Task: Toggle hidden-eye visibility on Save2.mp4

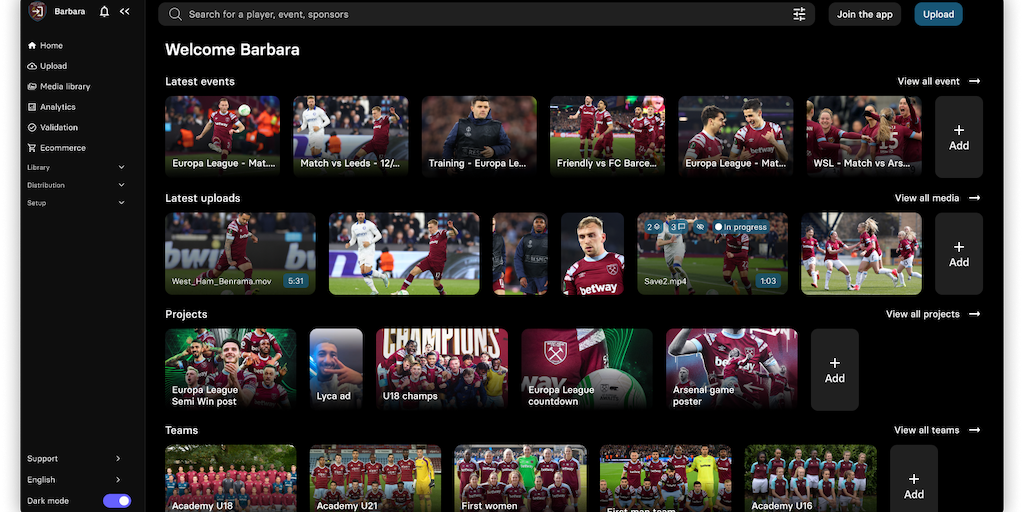Action: [x=700, y=227]
